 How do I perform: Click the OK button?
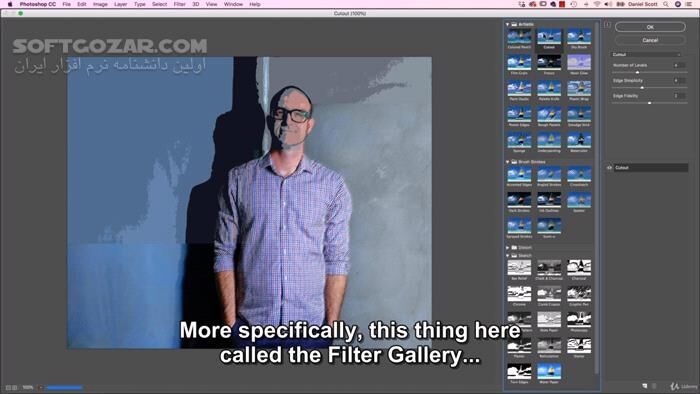click(650, 27)
